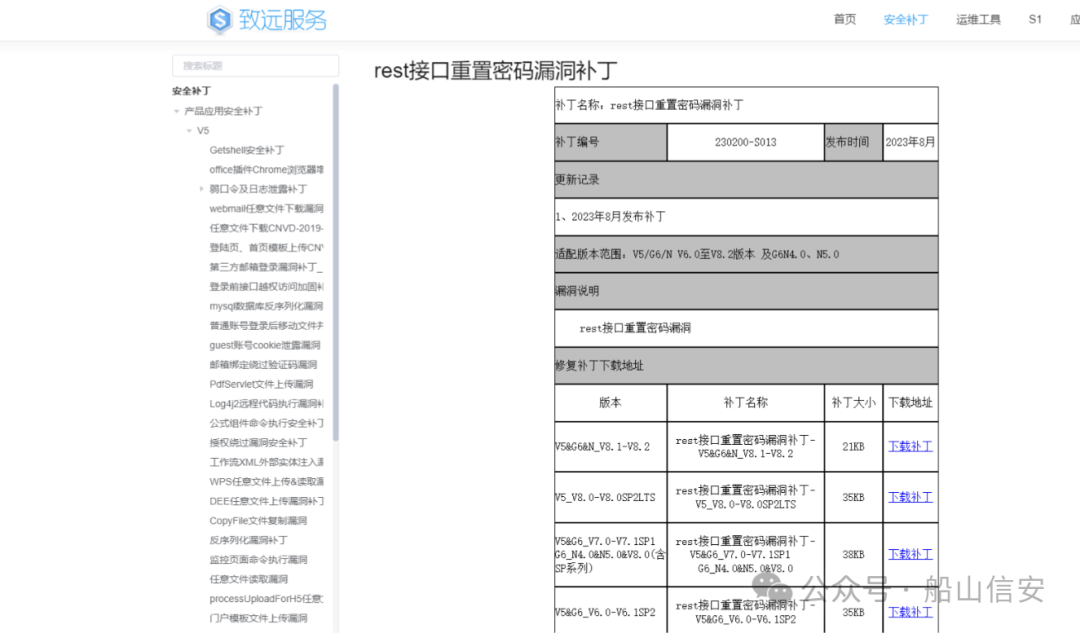The width and height of the screenshot is (1080, 633).
Task: Select 工作流XML外部实体注入 entry
Action: tap(267, 462)
